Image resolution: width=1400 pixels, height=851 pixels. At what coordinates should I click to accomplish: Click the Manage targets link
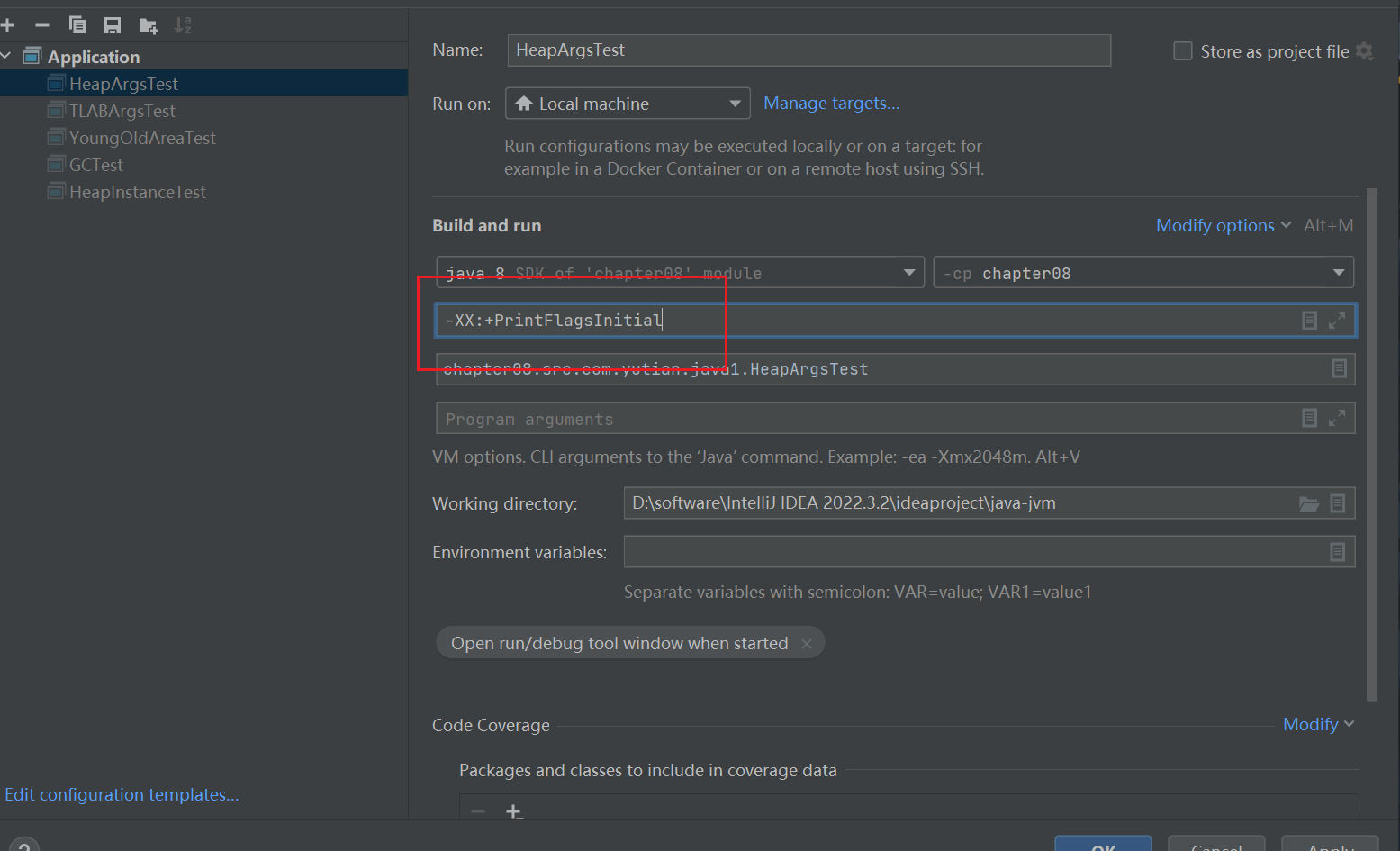click(831, 104)
